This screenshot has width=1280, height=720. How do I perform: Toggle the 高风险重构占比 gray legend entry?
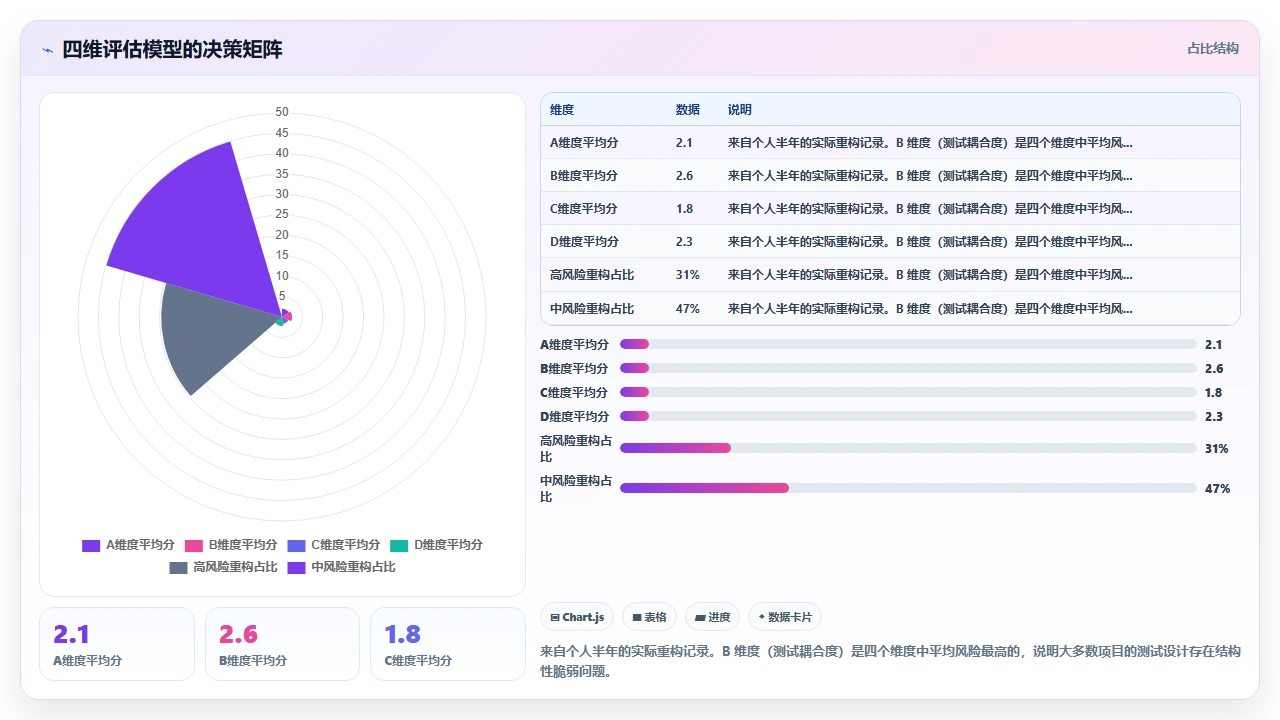point(223,567)
